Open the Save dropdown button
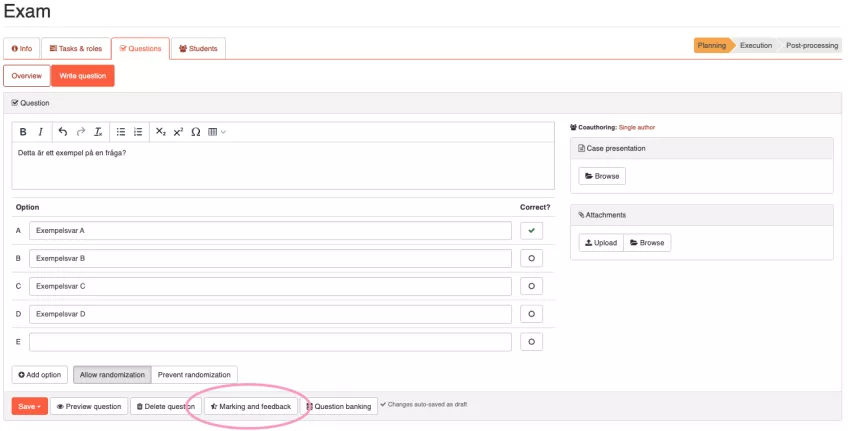The width and height of the screenshot is (848, 431). point(30,407)
